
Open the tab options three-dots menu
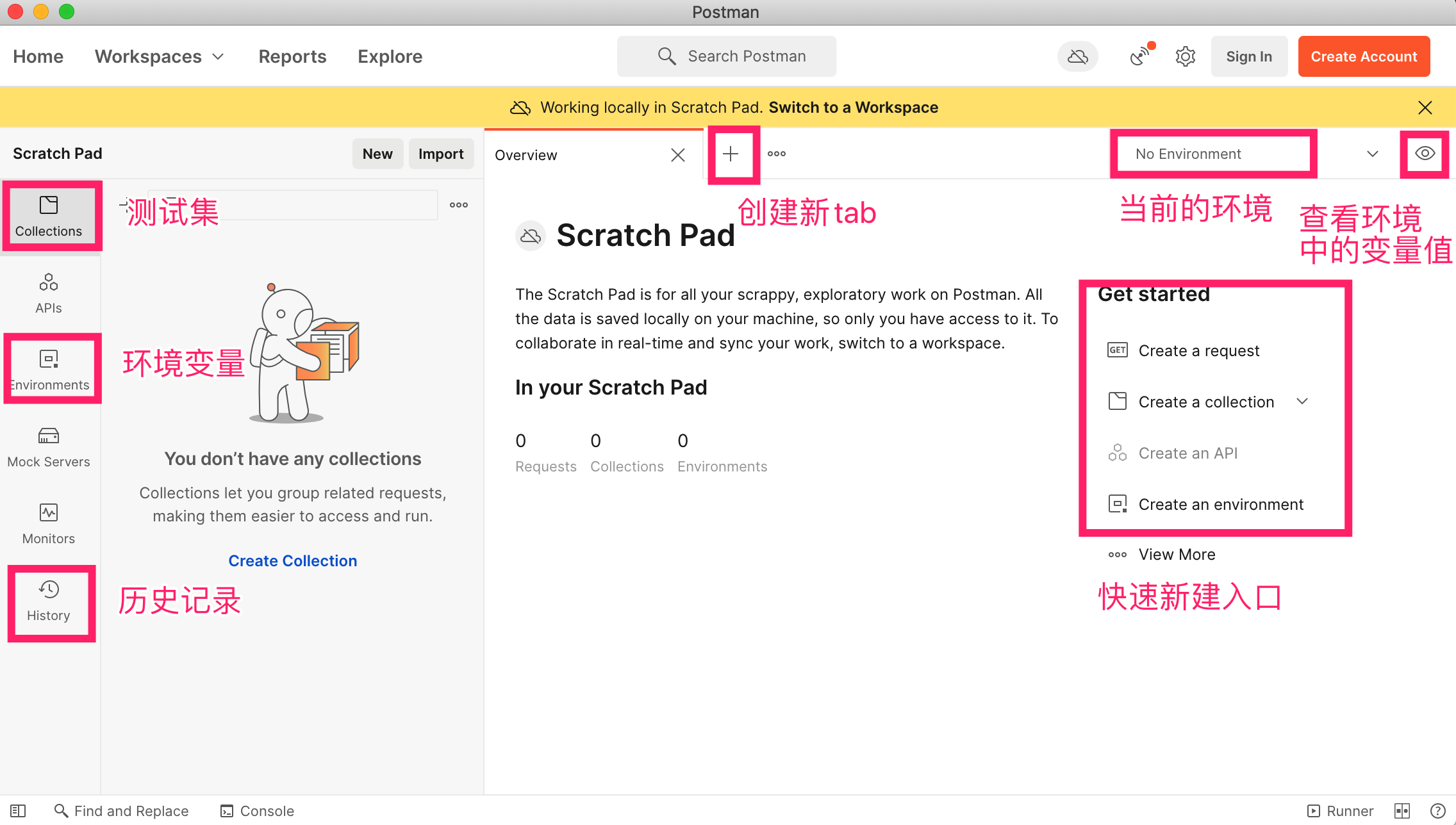point(777,154)
